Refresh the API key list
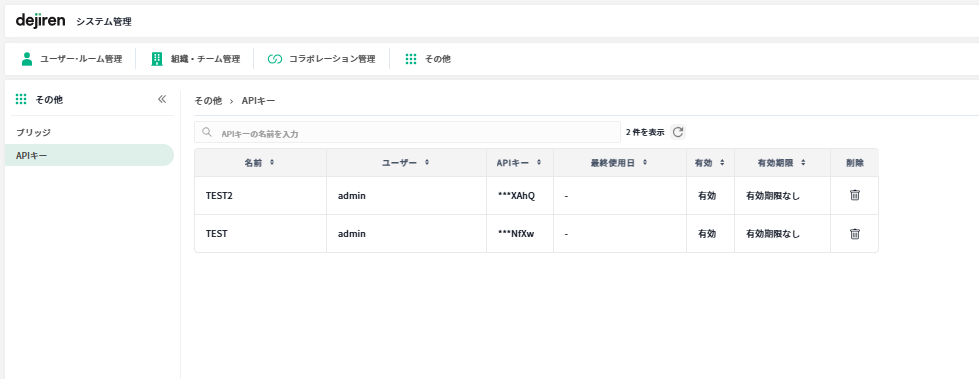 click(x=678, y=132)
